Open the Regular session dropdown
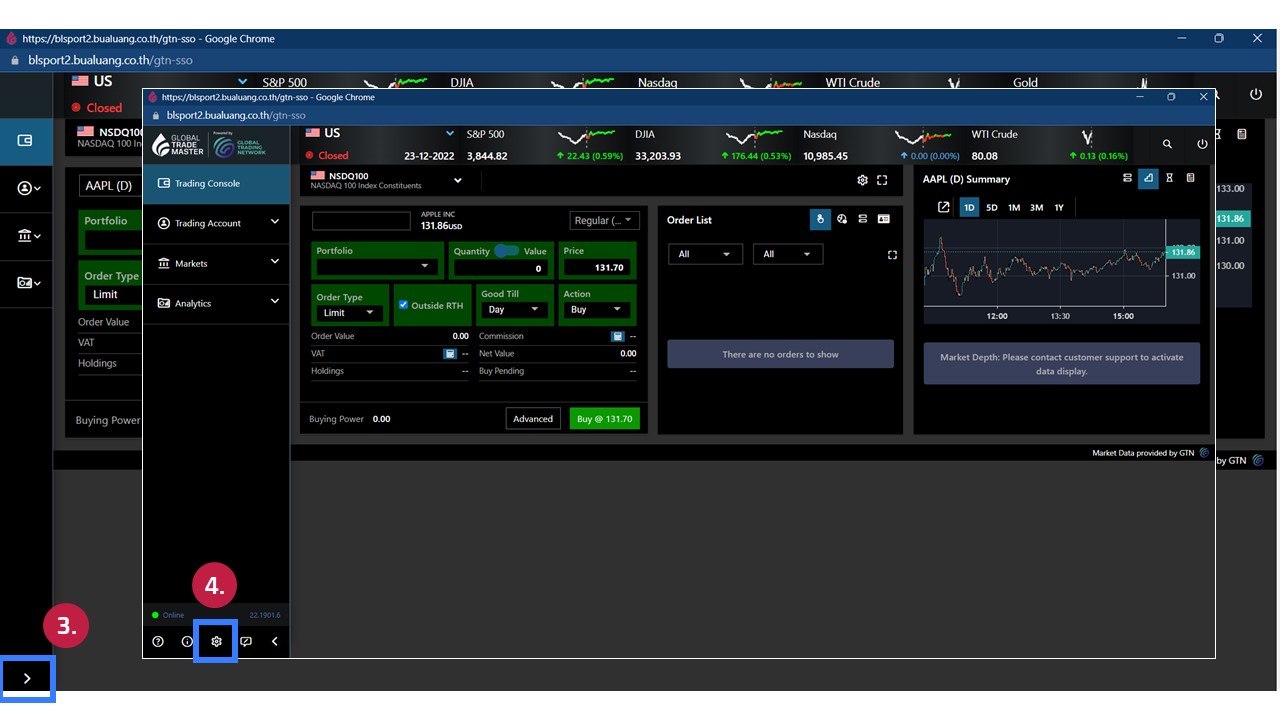 [x=605, y=221]
